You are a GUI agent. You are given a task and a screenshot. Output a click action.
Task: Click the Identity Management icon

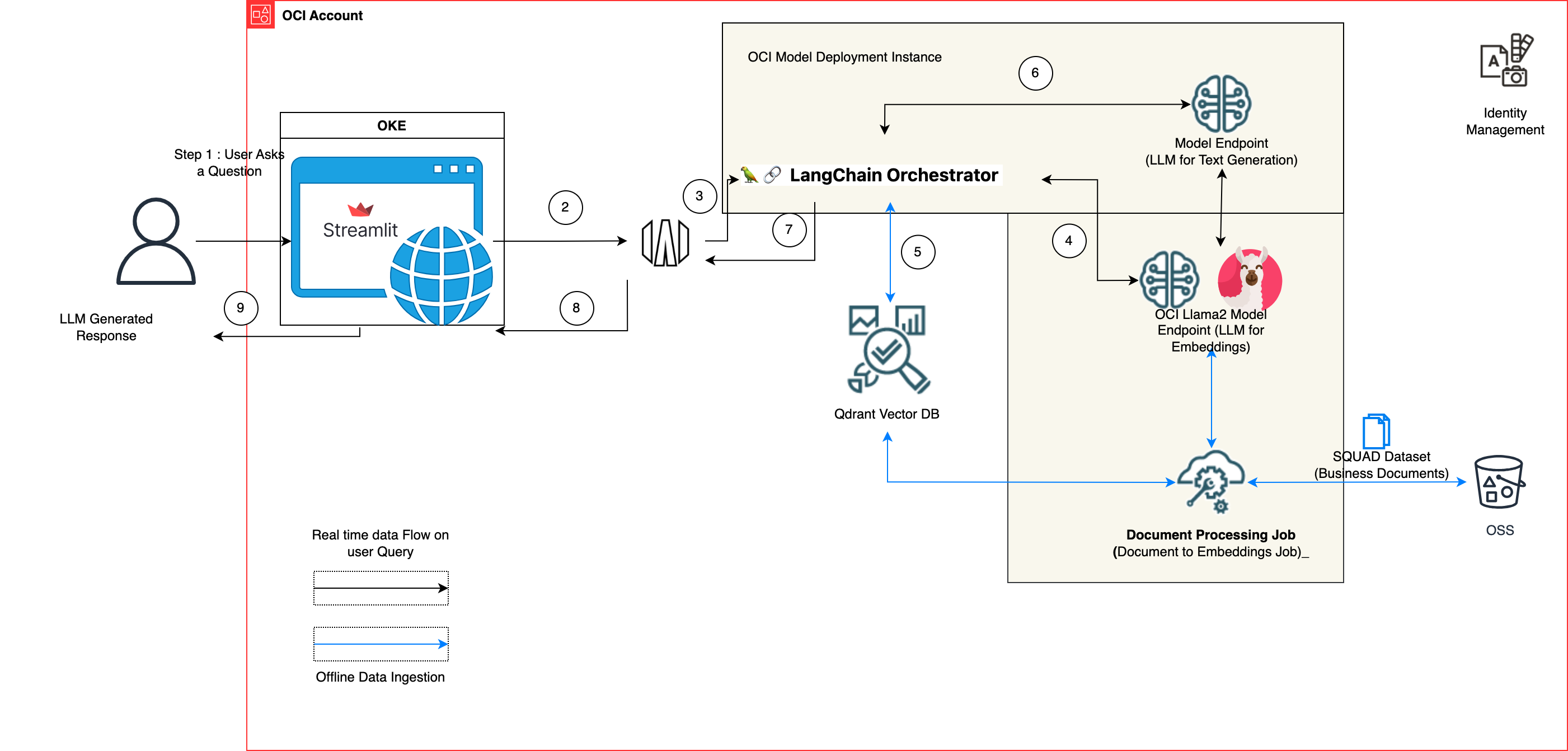click(x=1506, y=60)
